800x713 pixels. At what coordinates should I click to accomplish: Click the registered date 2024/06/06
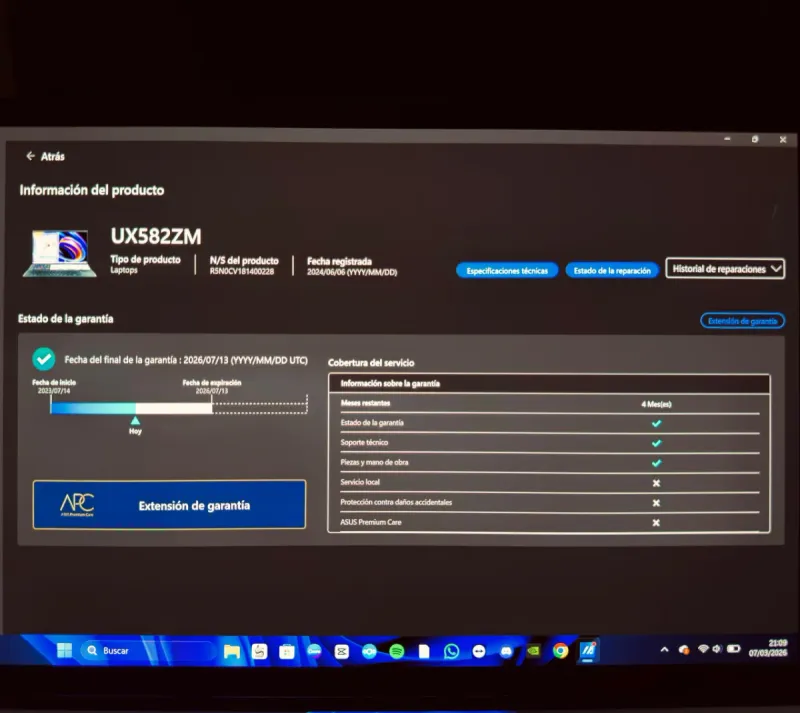click(352, 273)
